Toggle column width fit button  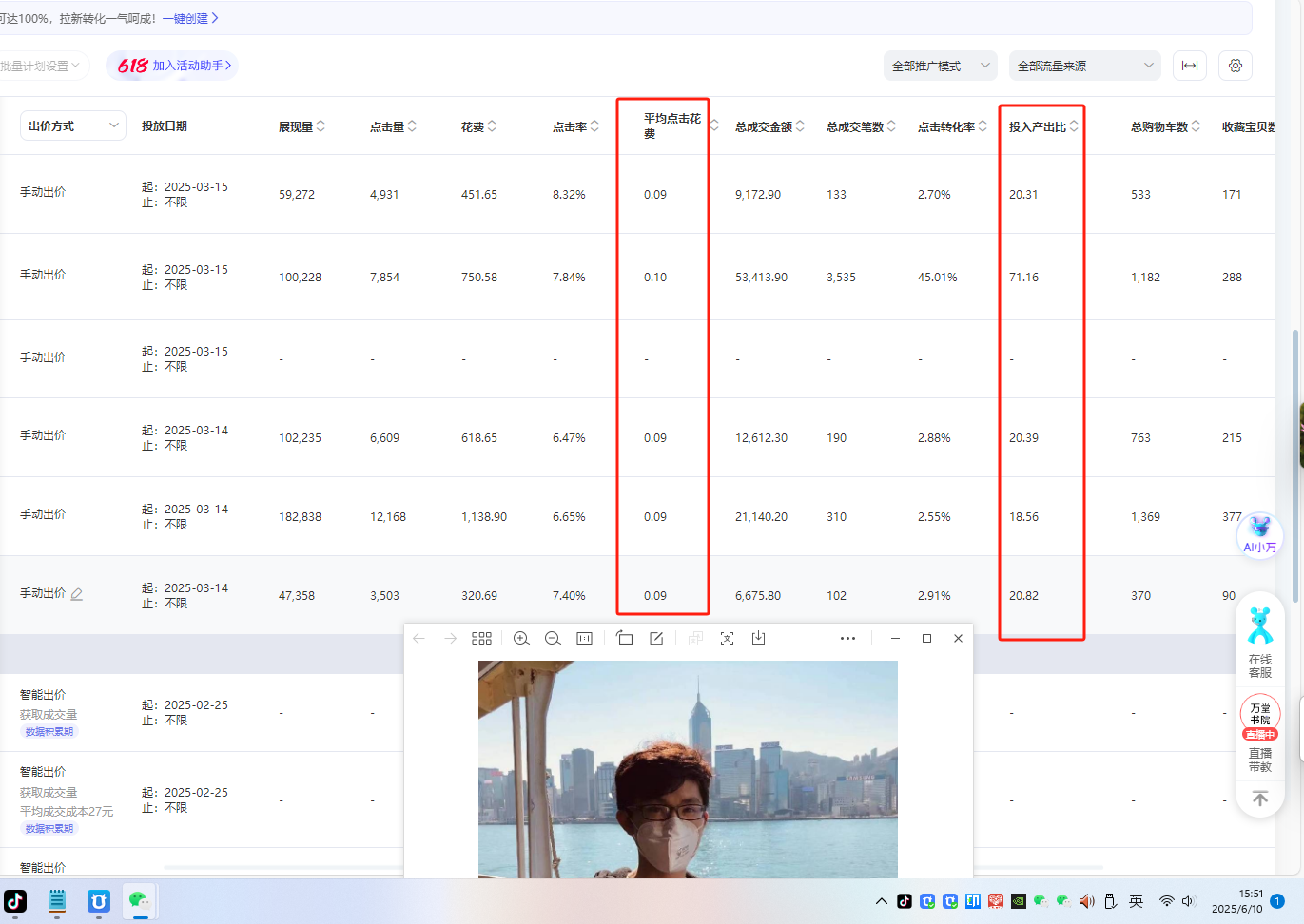coord(1190,66)
